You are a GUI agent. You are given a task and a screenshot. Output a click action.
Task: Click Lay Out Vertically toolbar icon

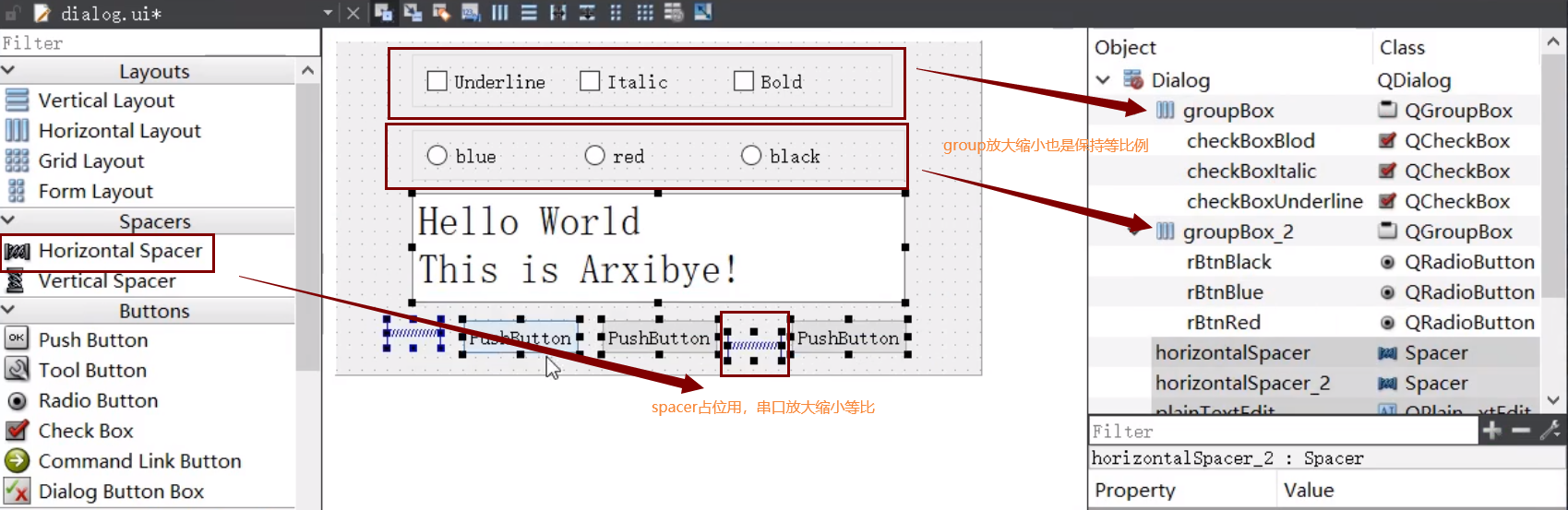pos(529,13)
